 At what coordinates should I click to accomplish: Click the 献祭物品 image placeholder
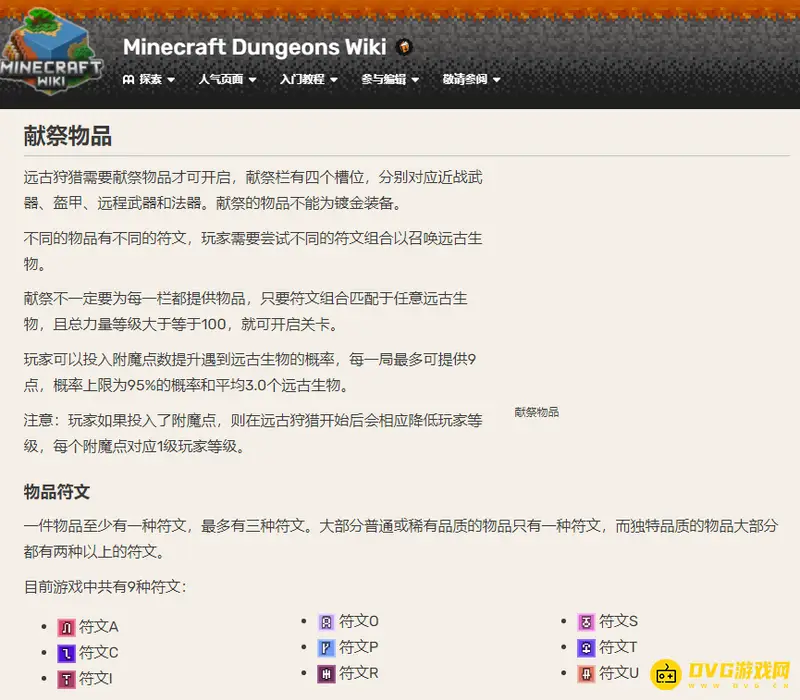pyautogui.click(x=537, y=412)
